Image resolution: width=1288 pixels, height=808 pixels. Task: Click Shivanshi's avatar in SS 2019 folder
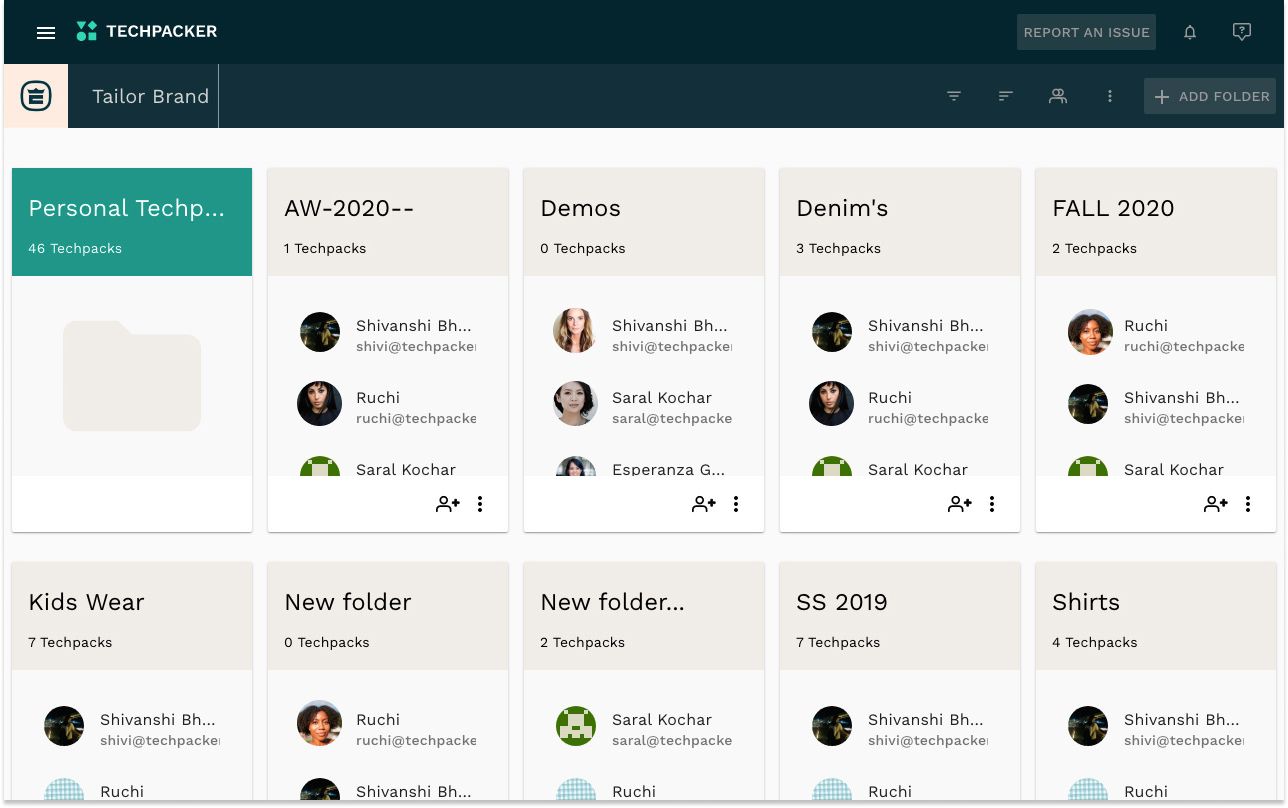pos(832,726)
